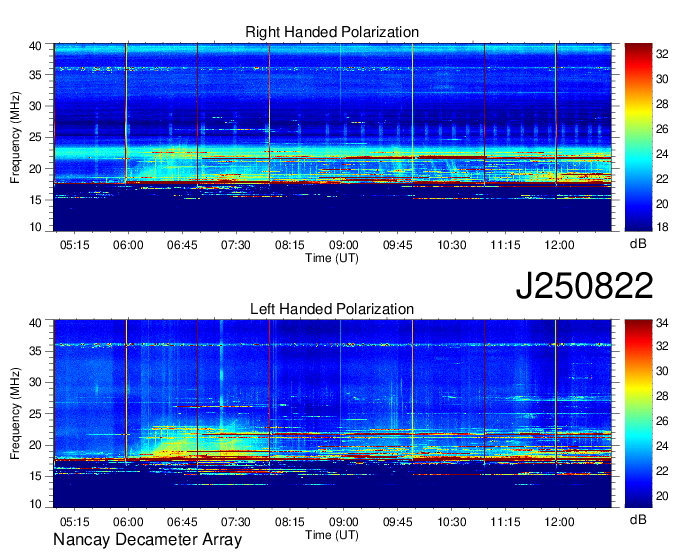
Task: Click 10:30 tick on Right Handed time axis
Action: [451, 245]
